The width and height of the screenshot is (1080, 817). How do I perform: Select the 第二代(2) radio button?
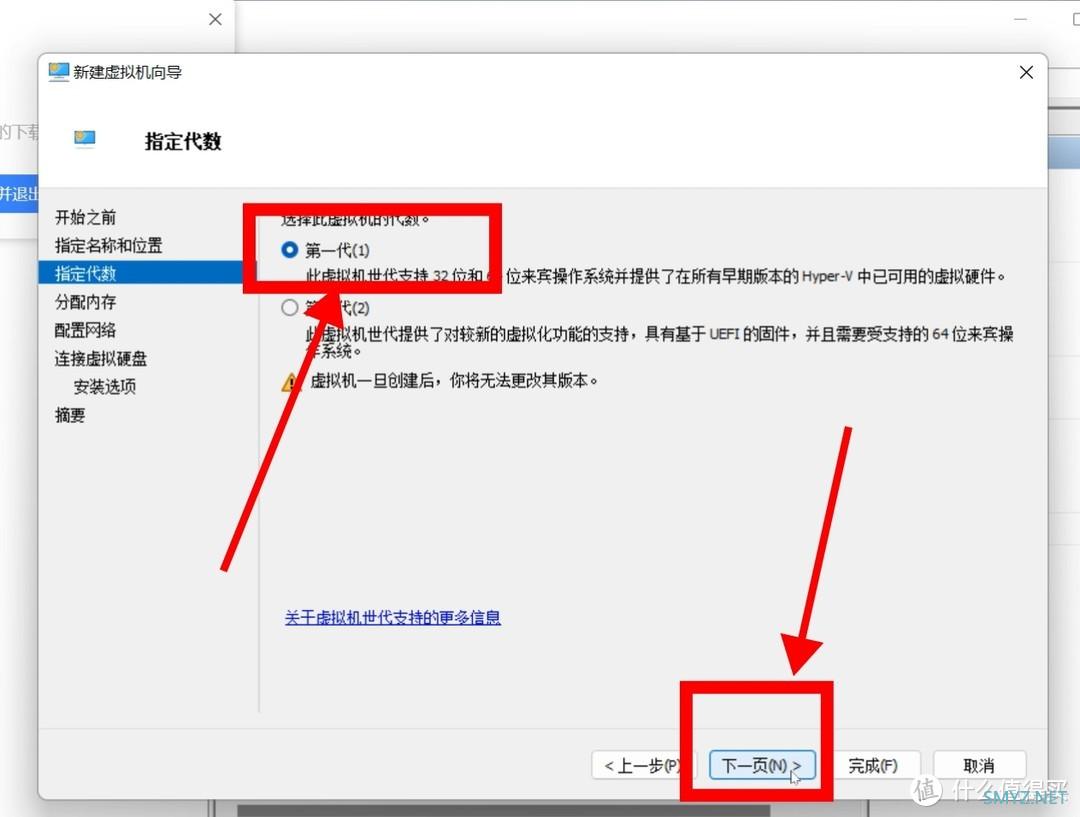point(290,307)
